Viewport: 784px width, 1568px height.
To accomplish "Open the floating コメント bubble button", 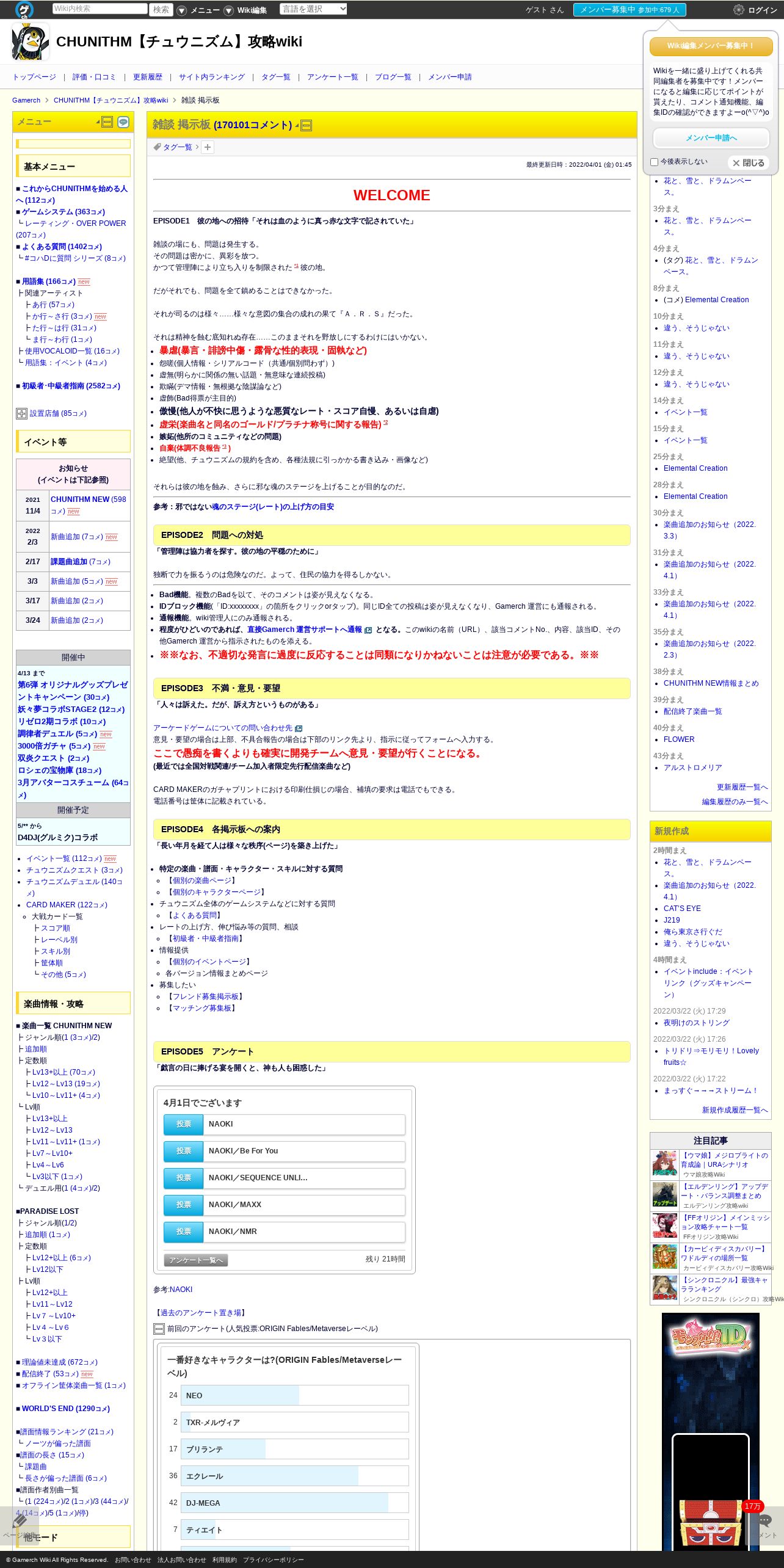I will coord(764,1526).
